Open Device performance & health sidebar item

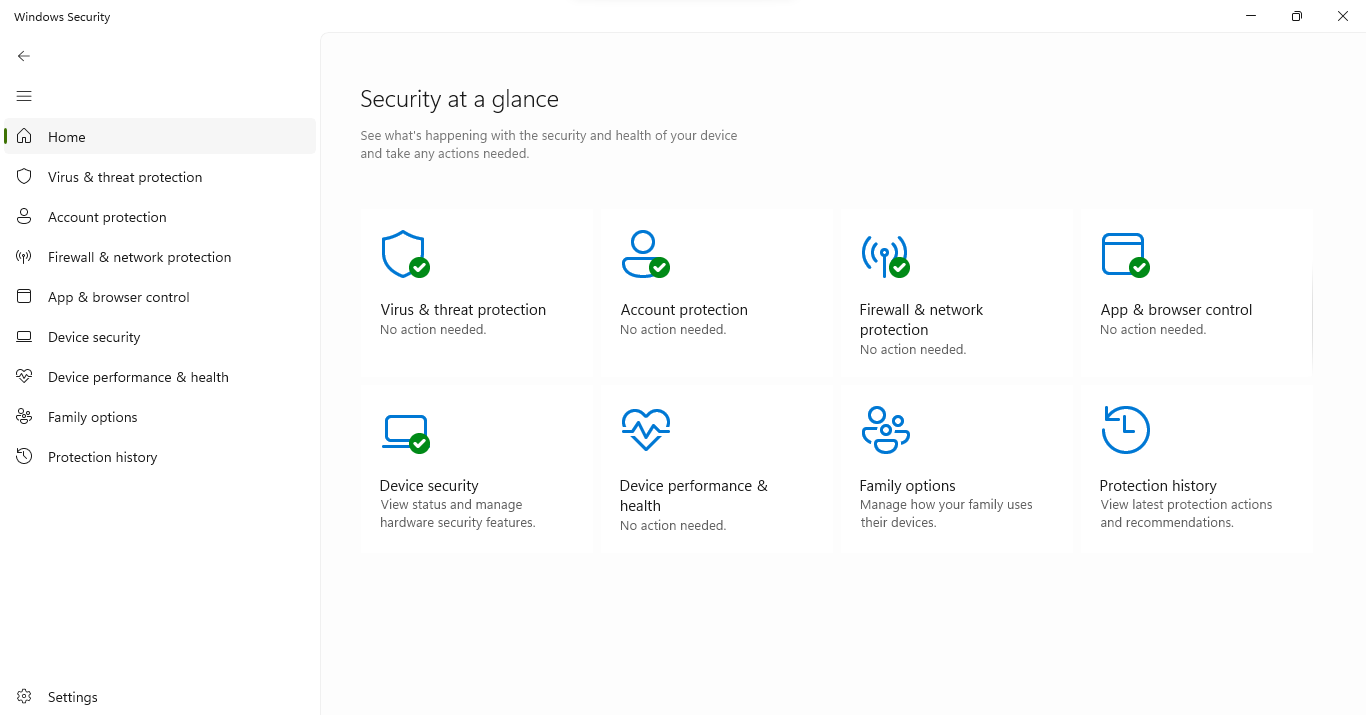point(138,377)
